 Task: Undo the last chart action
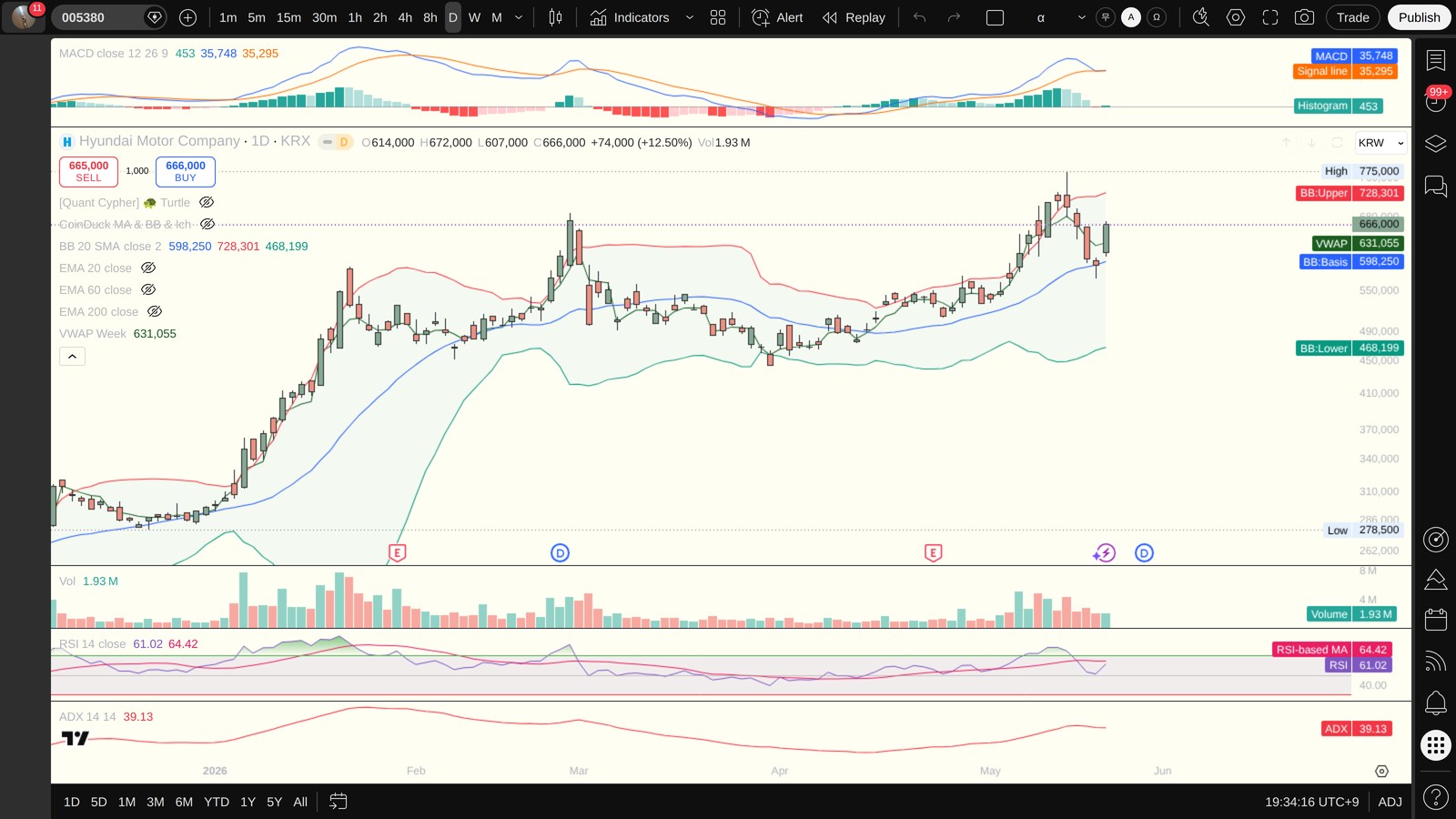click(920, 17)
